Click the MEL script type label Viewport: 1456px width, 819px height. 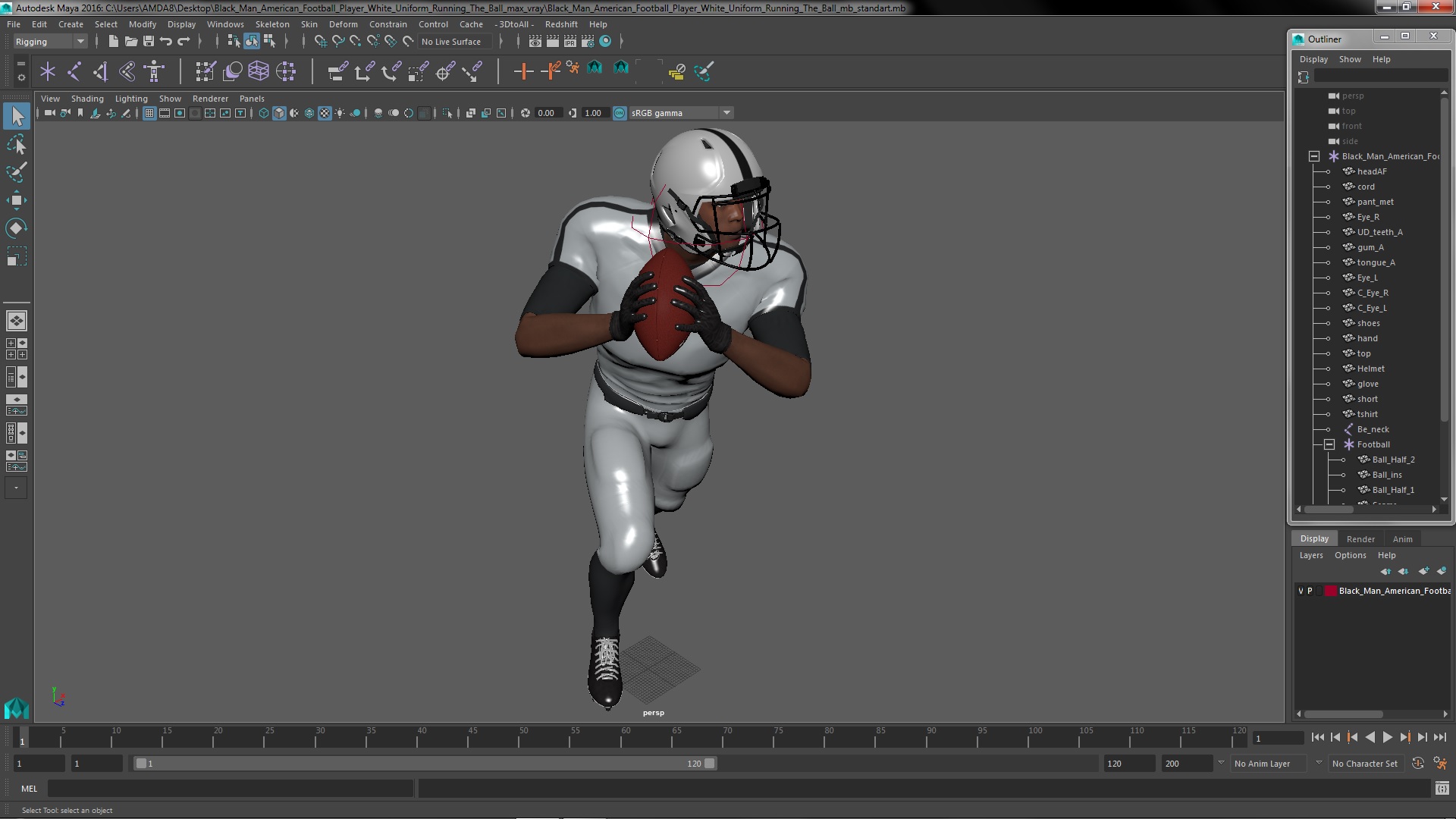[29, 789]
